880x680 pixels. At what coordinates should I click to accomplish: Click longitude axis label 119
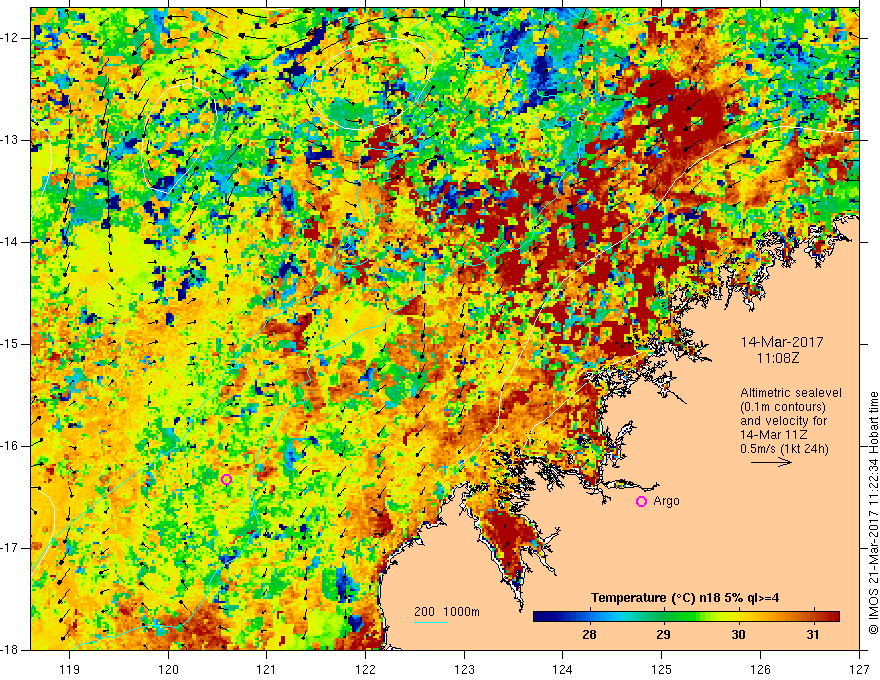[x=70, y=669]
